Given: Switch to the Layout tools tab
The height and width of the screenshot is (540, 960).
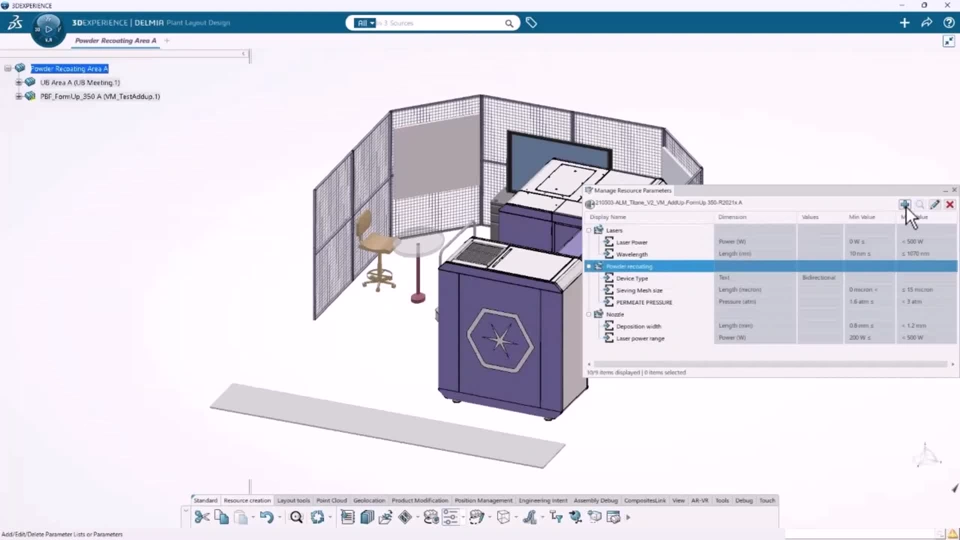Looking at the screenshot, I should [x=293, y=500].
